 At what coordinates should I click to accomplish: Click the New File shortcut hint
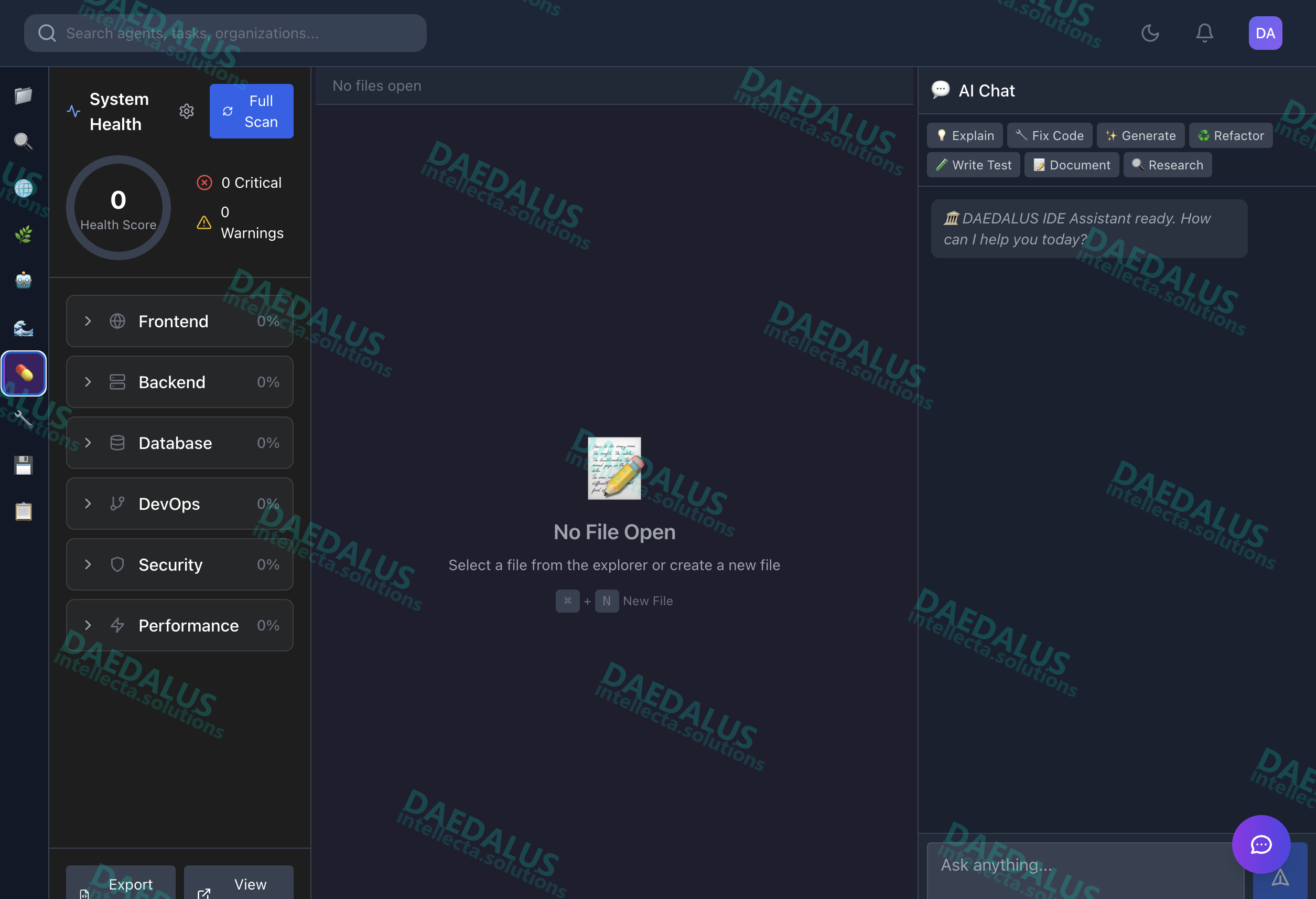coord(614,601)
